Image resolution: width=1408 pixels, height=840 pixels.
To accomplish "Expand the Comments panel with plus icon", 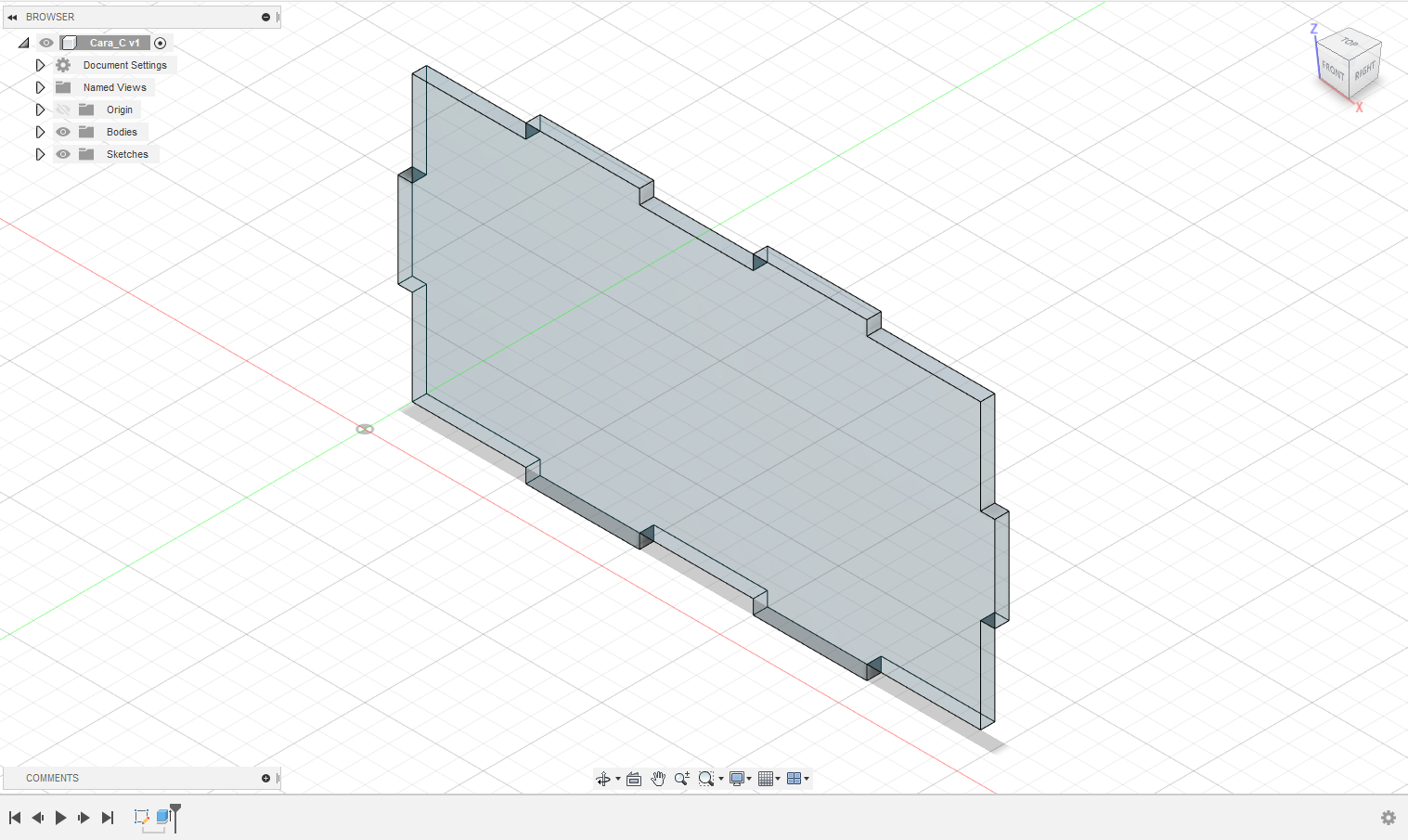I will (x=265, y=778).
